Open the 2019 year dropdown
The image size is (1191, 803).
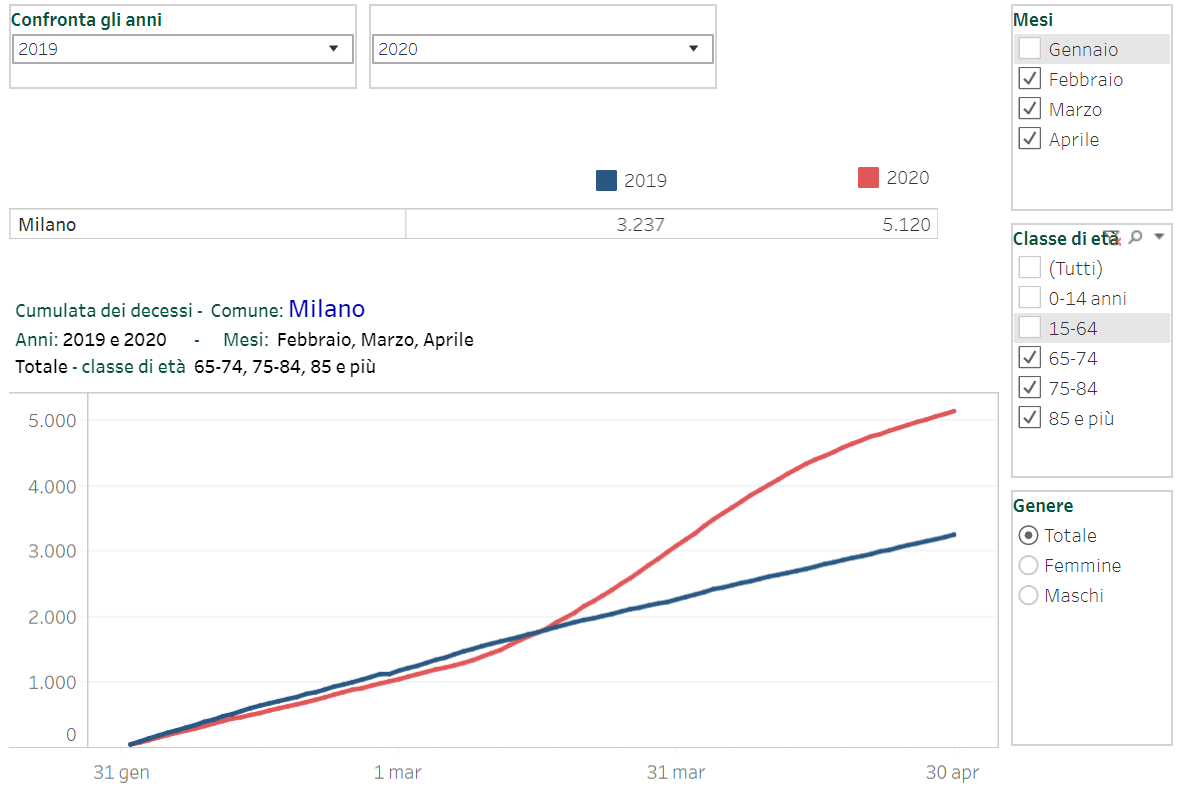[182, 49]
